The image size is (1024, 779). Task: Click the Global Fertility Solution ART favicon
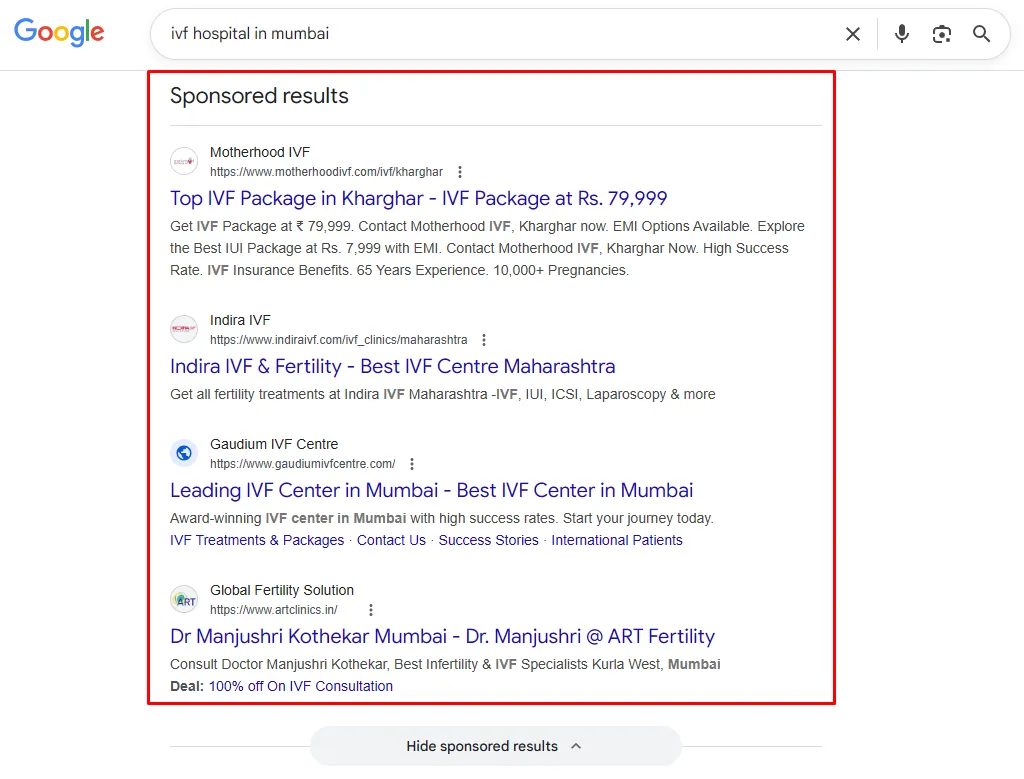pyautogui.click(x=184, y=599)
